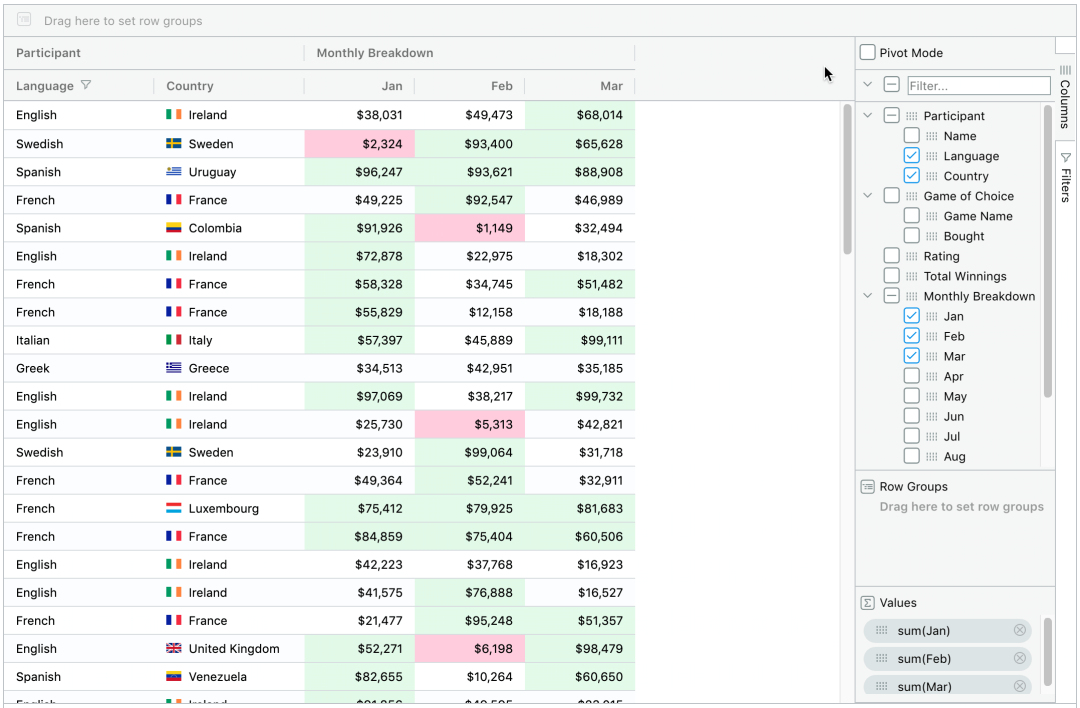
Task: Click the column Filter text field
Action: 979,85
